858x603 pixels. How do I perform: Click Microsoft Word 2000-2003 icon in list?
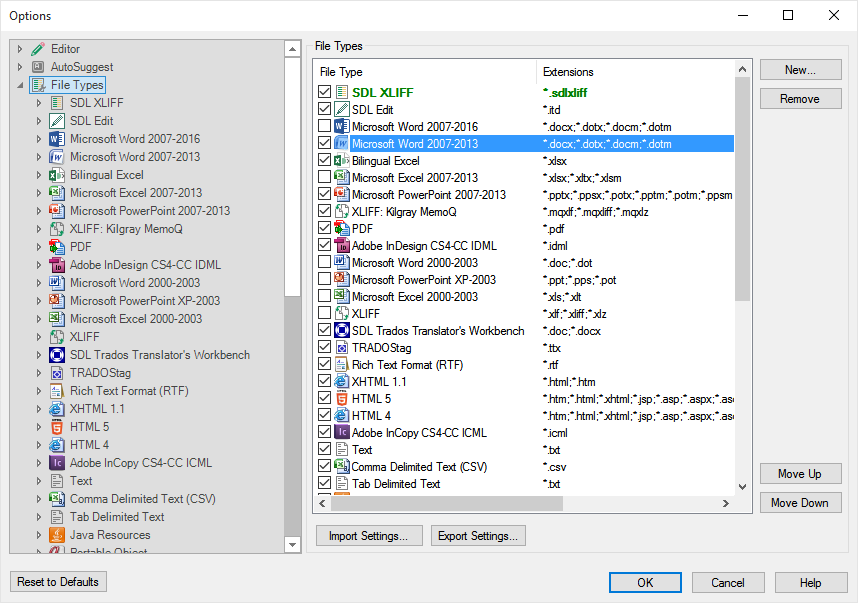point(342,263)
